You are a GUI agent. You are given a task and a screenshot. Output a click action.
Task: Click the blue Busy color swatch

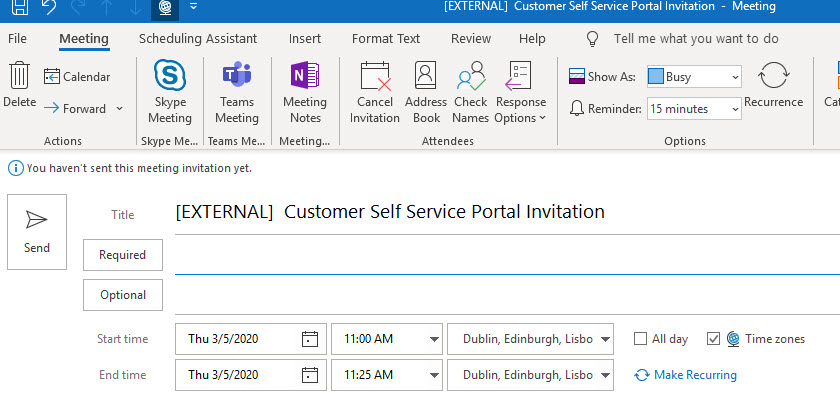[x=656, y=77]
